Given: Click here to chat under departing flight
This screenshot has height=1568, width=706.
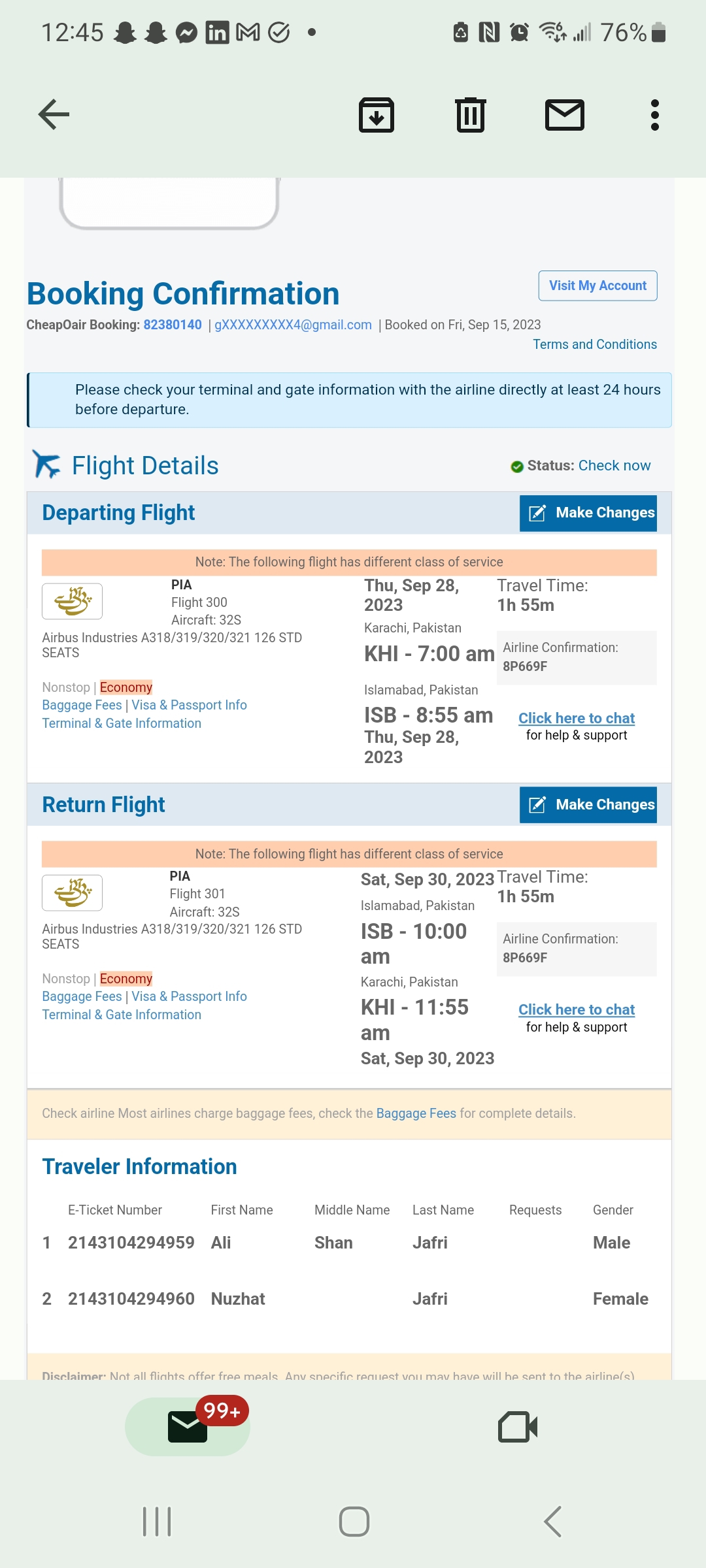Looking at the screenshot, I should (577, 718).
